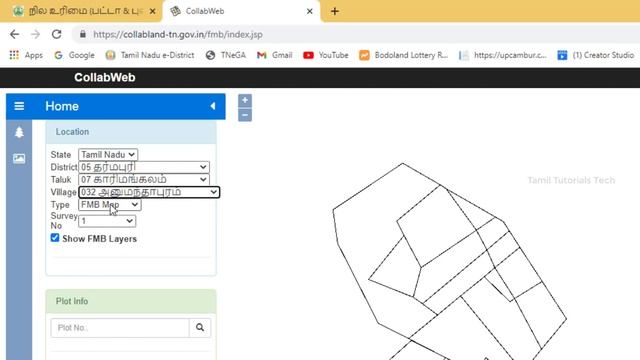Viewport: 640px width, 360px height.
Task: Click the plot search magnifier button
Action: tap(200, 328)
